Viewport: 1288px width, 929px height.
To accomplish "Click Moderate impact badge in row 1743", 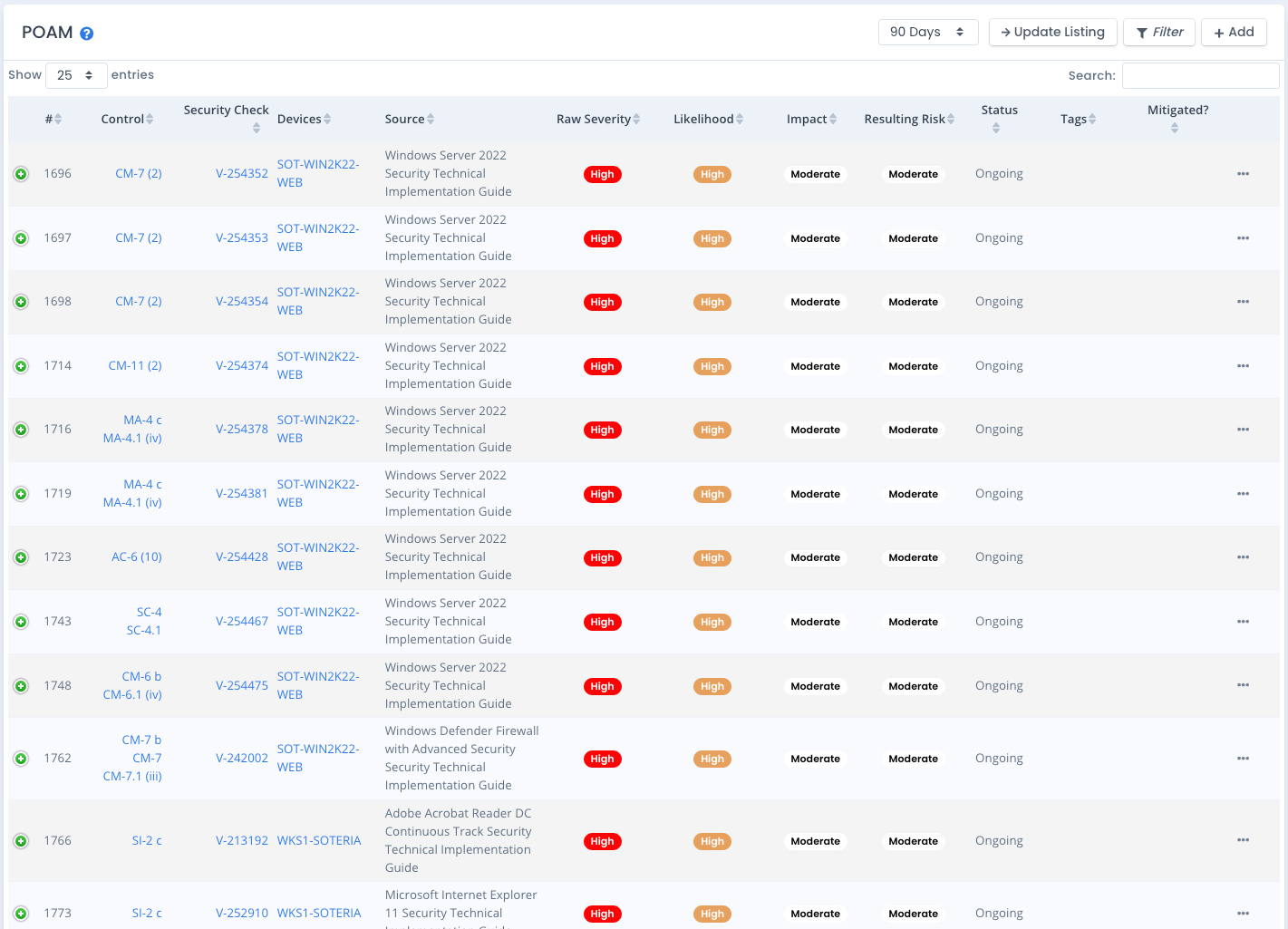I will [x=816, y=623].
